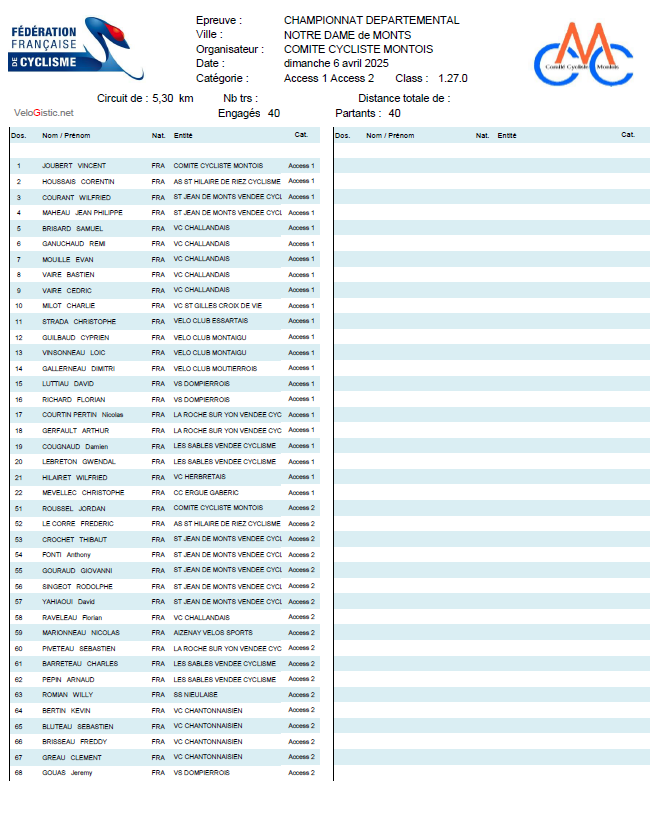Click club 'AIZENAY VELOS SPORTS'

[213, 633]
